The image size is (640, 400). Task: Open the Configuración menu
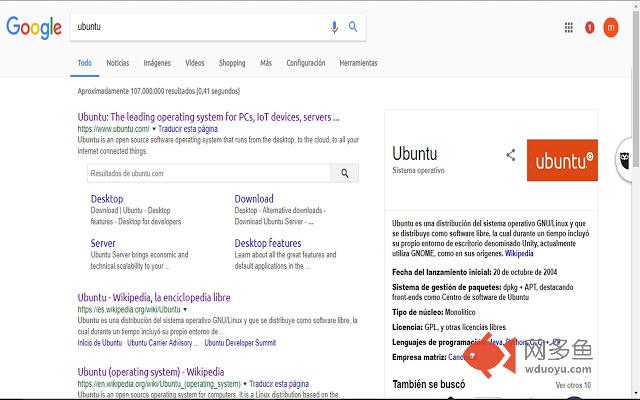pos(306,63)
